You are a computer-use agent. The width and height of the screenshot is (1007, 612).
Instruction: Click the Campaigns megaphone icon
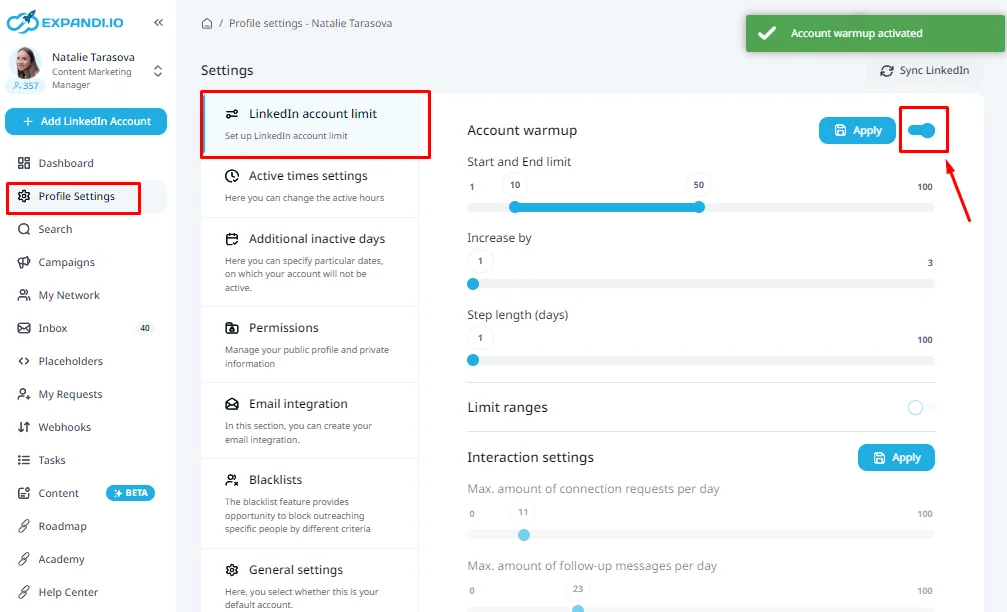[x=24, y=262]
